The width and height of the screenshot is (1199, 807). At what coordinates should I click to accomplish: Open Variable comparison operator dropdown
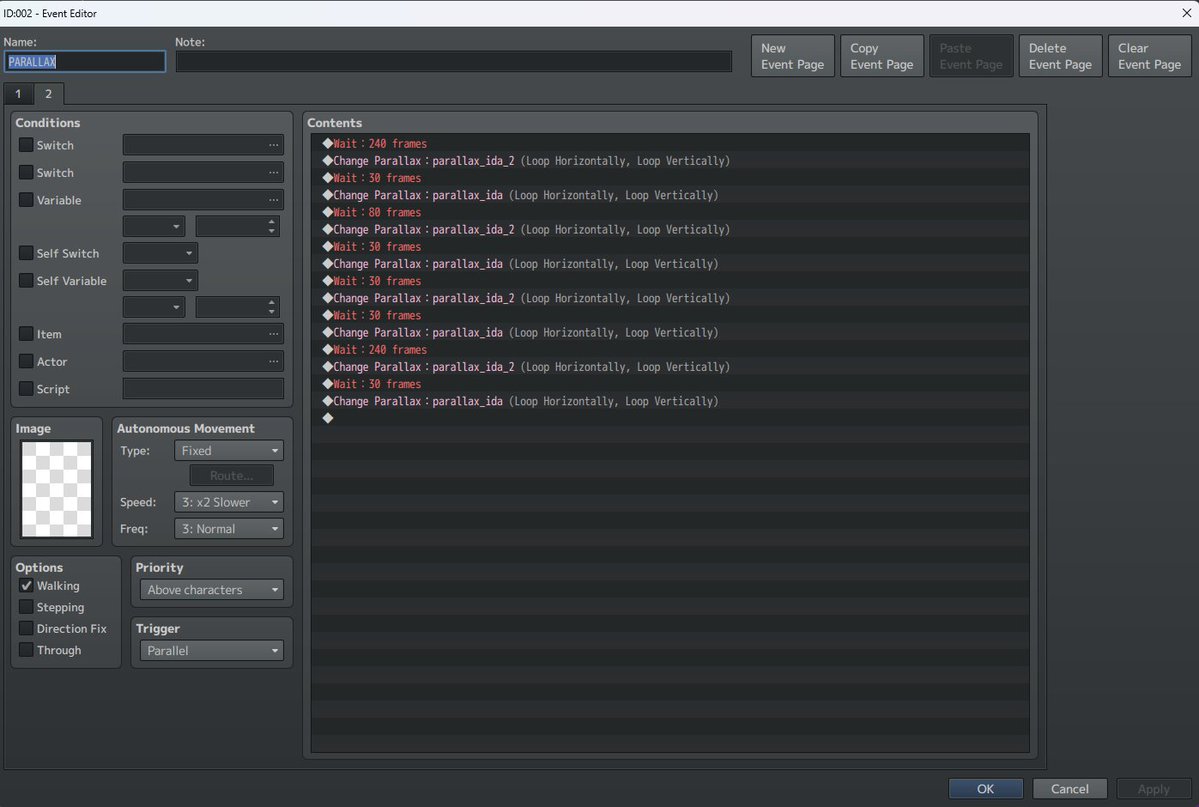pos(154,226)
